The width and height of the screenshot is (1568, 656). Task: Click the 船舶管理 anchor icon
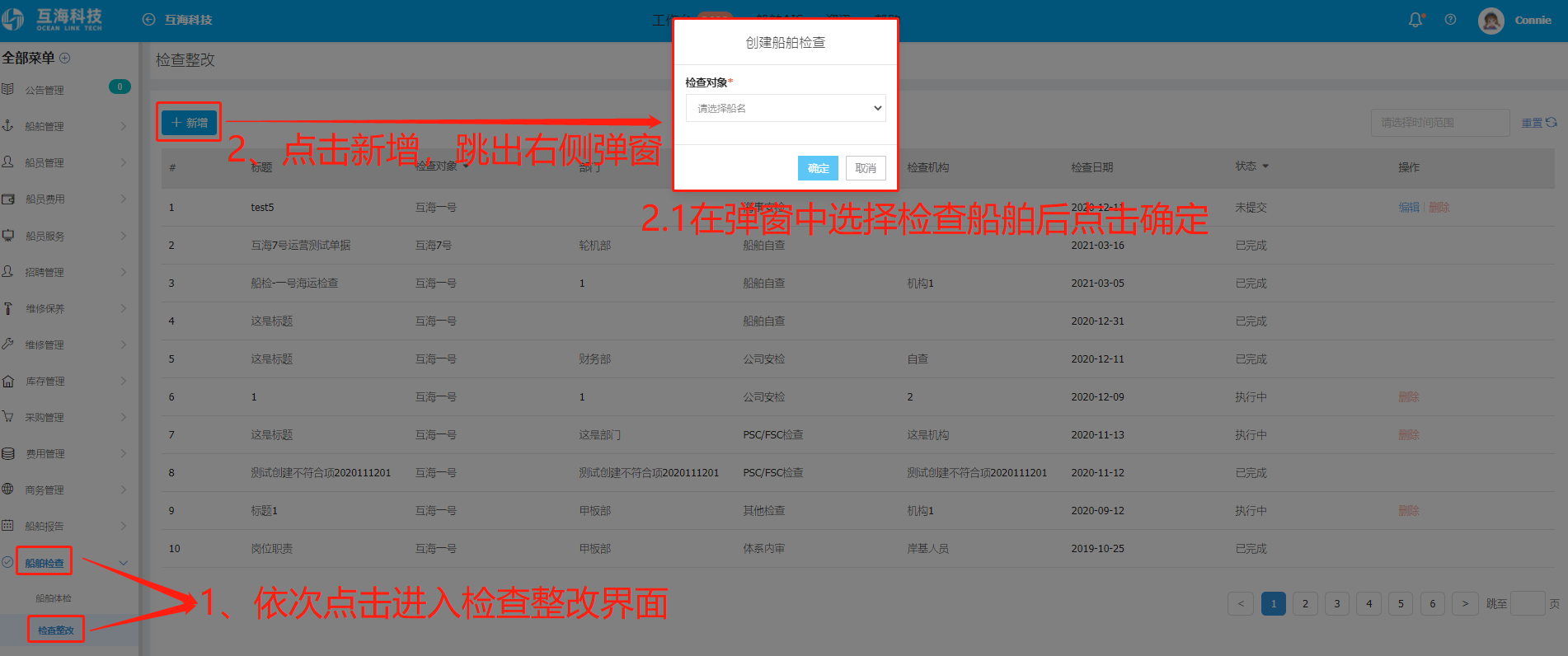[x=7, y=125]
